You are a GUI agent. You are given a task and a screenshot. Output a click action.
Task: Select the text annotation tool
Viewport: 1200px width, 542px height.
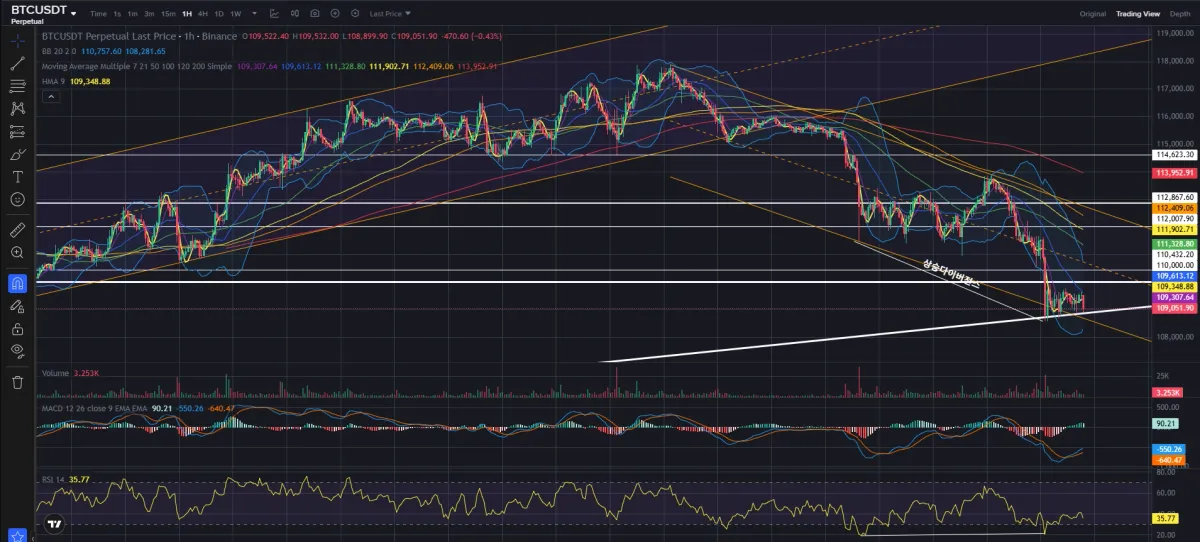click(17, 176)
